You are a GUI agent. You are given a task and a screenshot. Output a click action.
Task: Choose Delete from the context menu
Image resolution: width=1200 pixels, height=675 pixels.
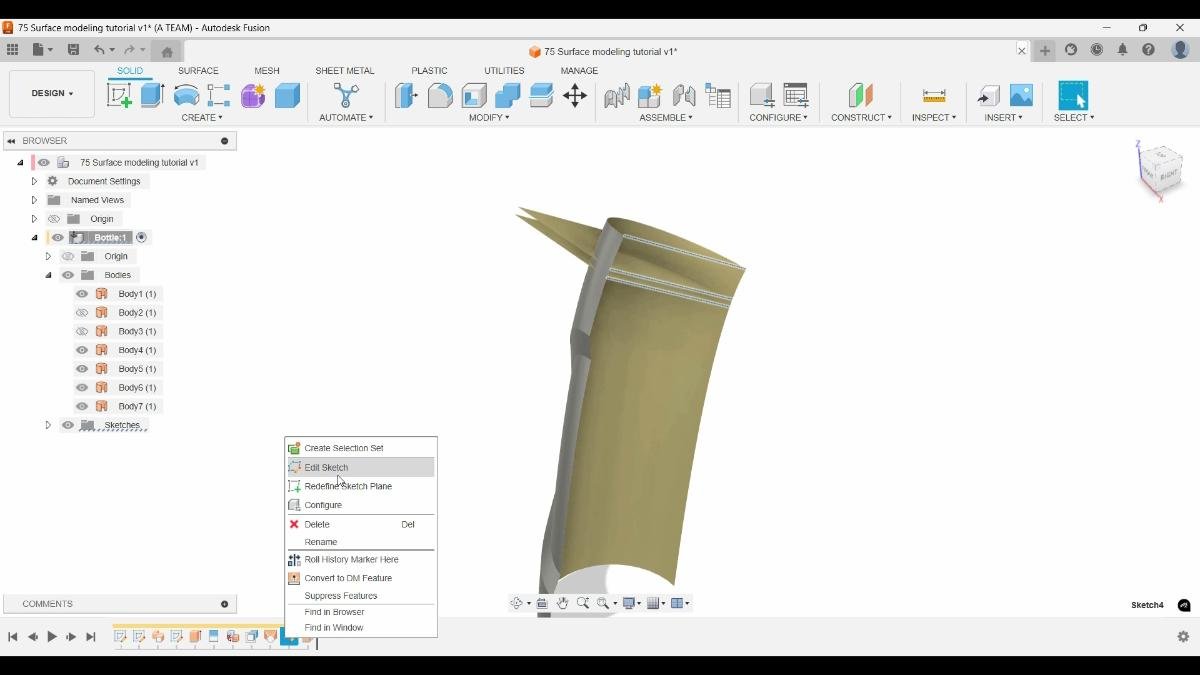pyautogui.click(x=361, y=524)
